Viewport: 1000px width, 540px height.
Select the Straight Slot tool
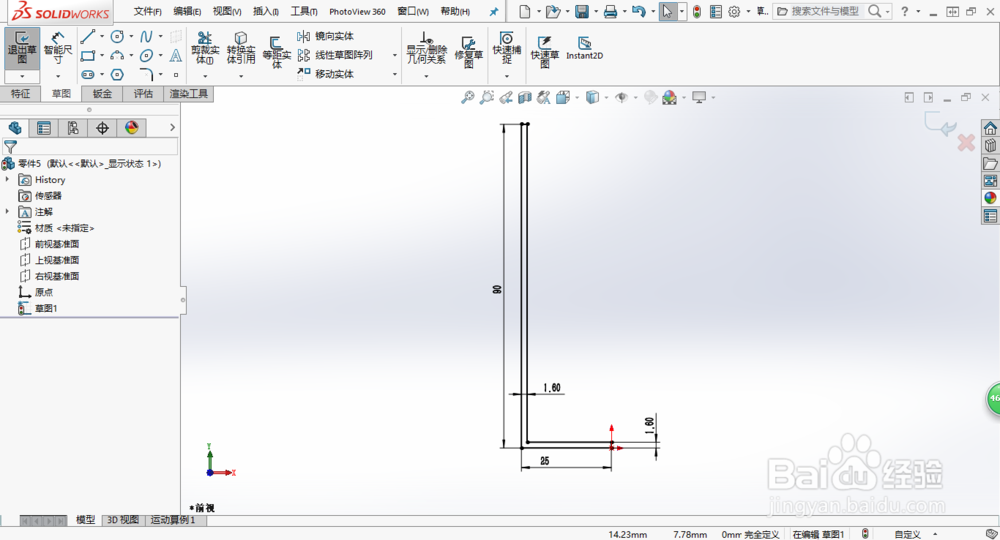click(88, 75)
